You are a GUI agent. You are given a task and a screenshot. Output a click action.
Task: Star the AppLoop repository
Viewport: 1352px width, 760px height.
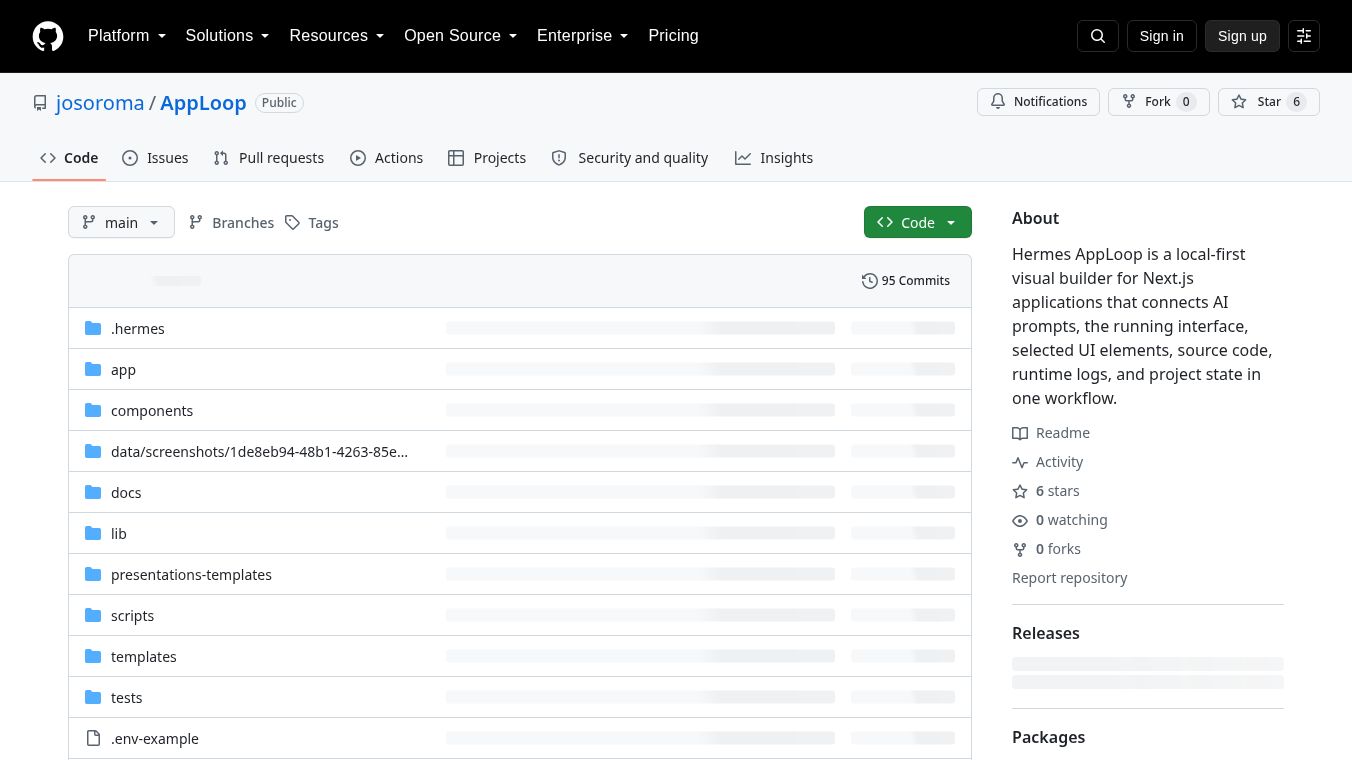(x=1269, y=102)
